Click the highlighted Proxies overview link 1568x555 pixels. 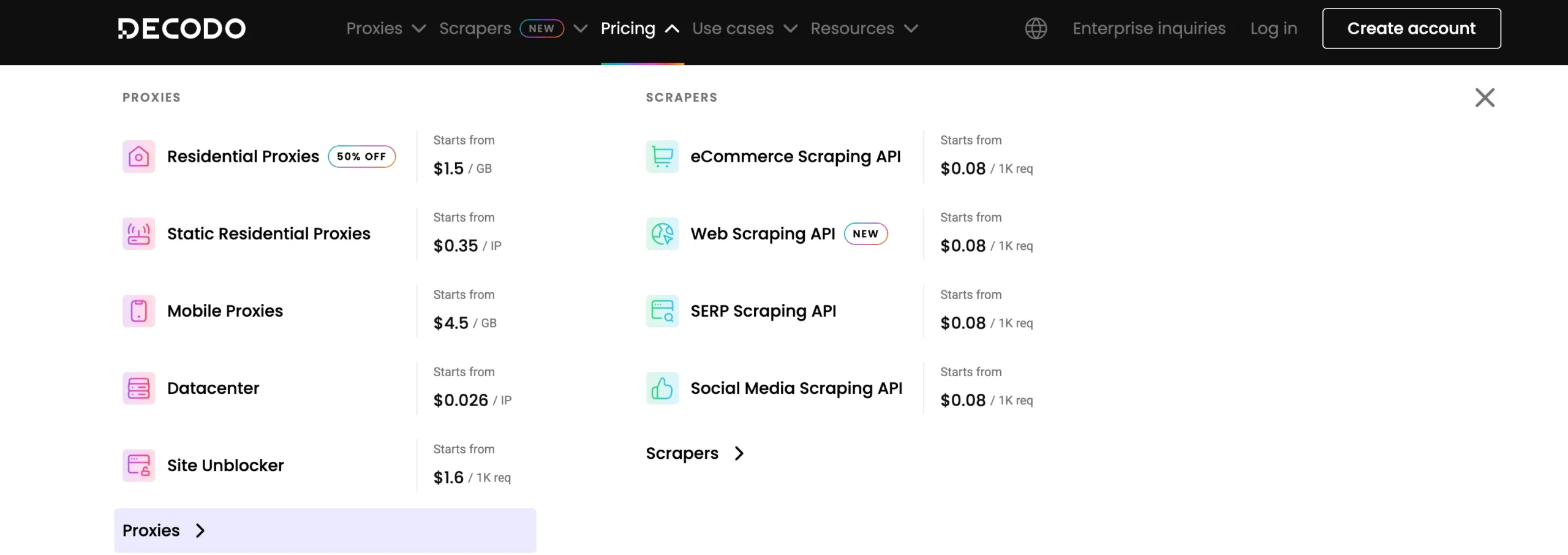[x=325, y=530]
